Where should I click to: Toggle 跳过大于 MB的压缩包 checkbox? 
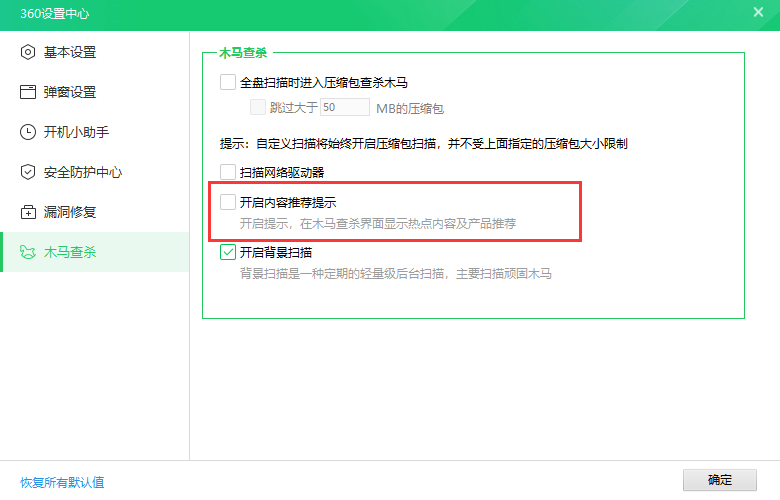(258, 107)
